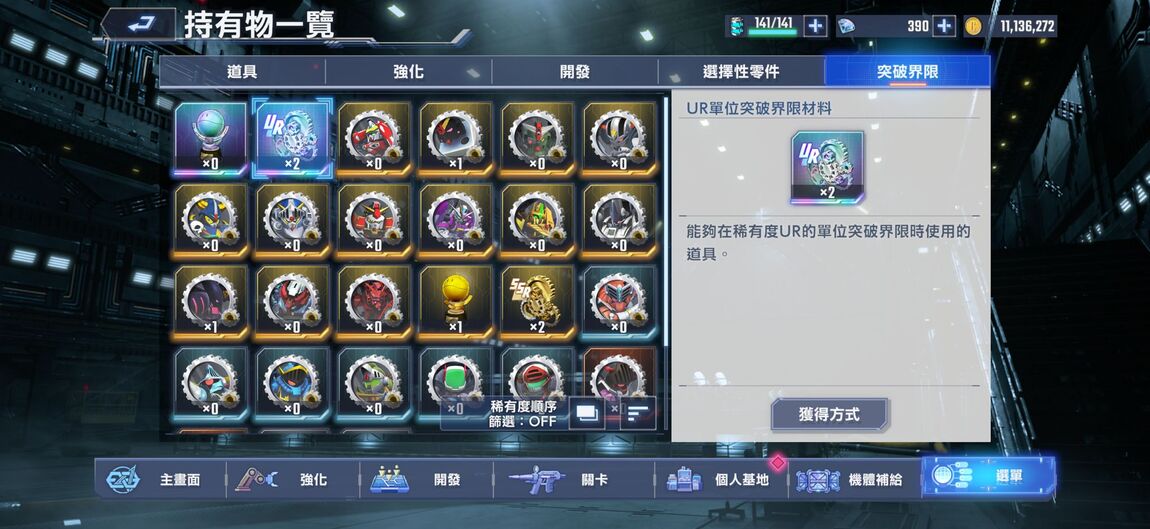Select the gold trophy item with ×1
Image resolution: width=1150 pixels, height=529 pixels.
tap(456, 303)
